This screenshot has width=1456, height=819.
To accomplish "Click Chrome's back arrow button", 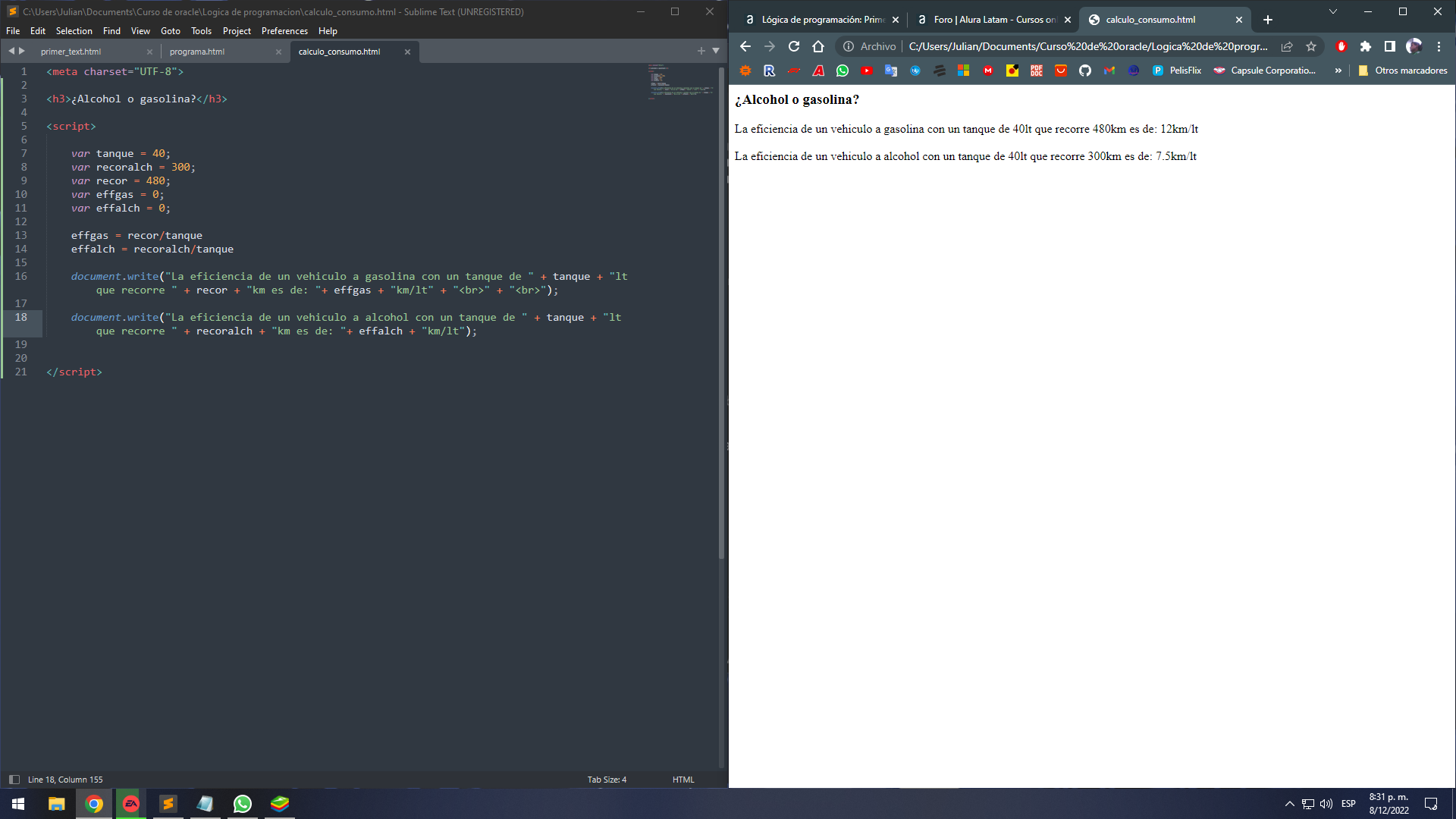I will pos(745,46).
